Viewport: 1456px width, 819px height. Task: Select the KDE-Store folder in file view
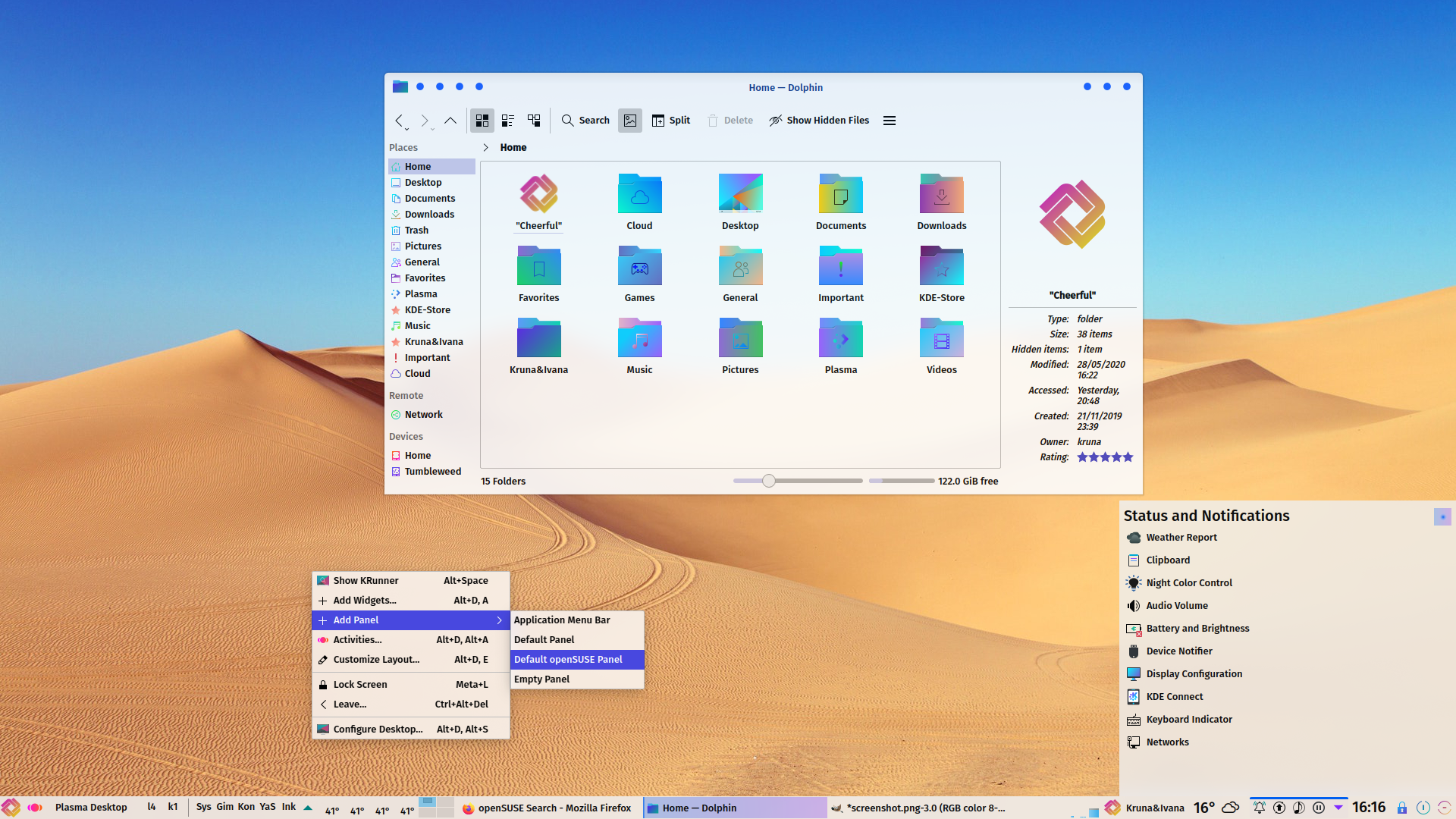[x=941, y=274]
